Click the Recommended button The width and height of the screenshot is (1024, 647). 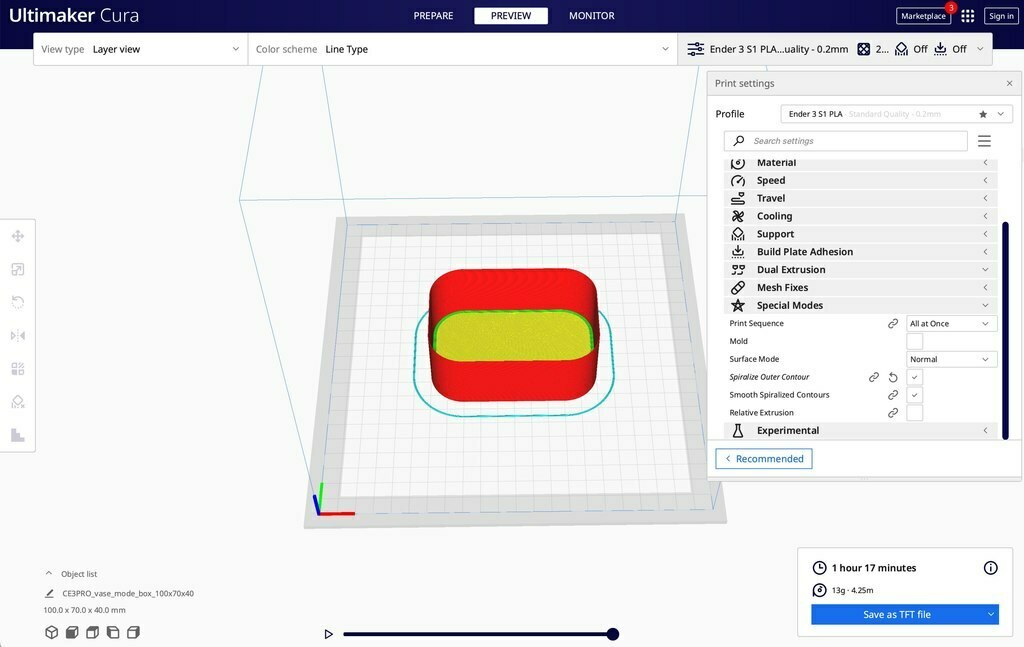763,459
